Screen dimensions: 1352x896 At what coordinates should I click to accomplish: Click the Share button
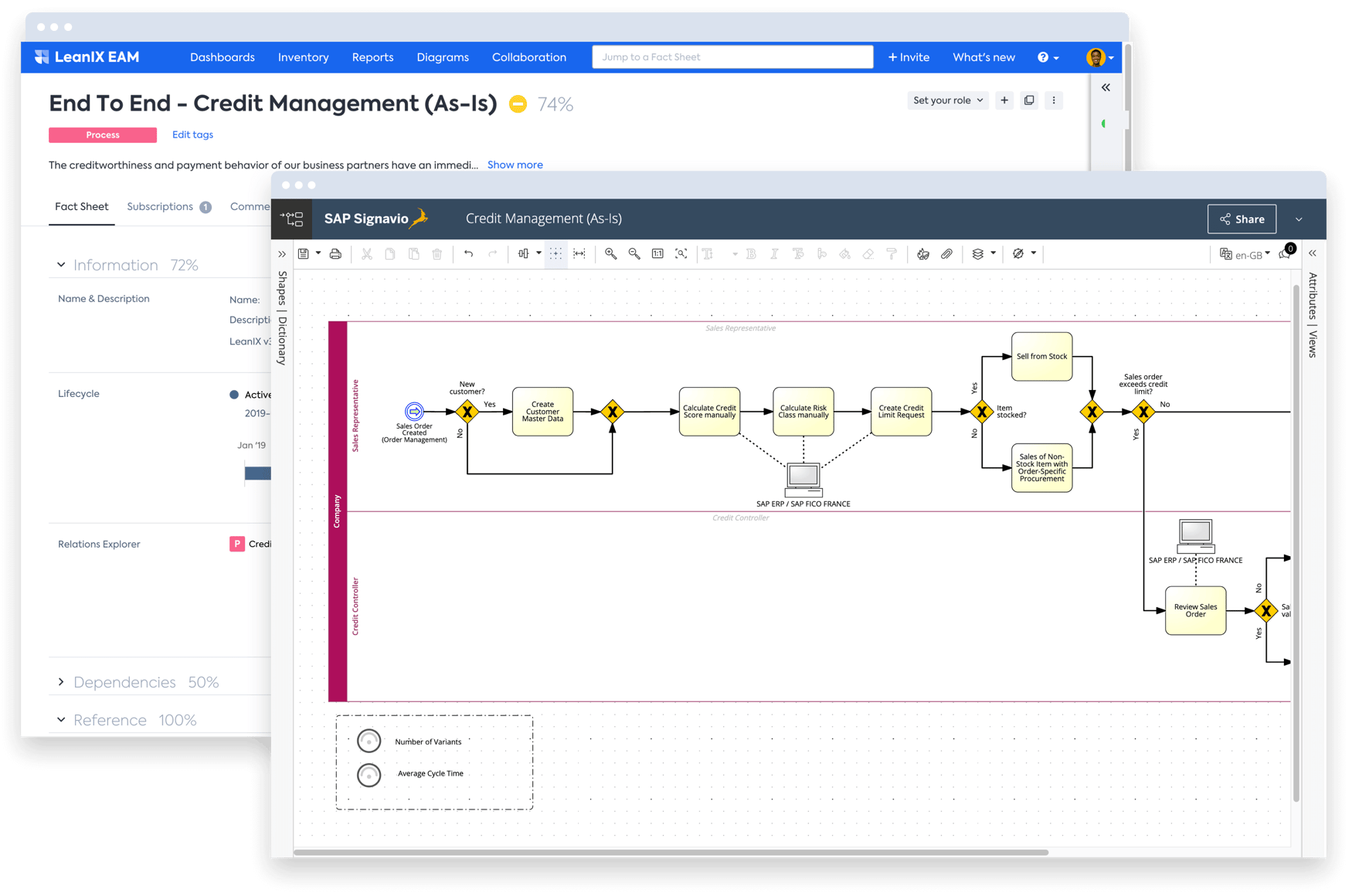(1241, 219)
